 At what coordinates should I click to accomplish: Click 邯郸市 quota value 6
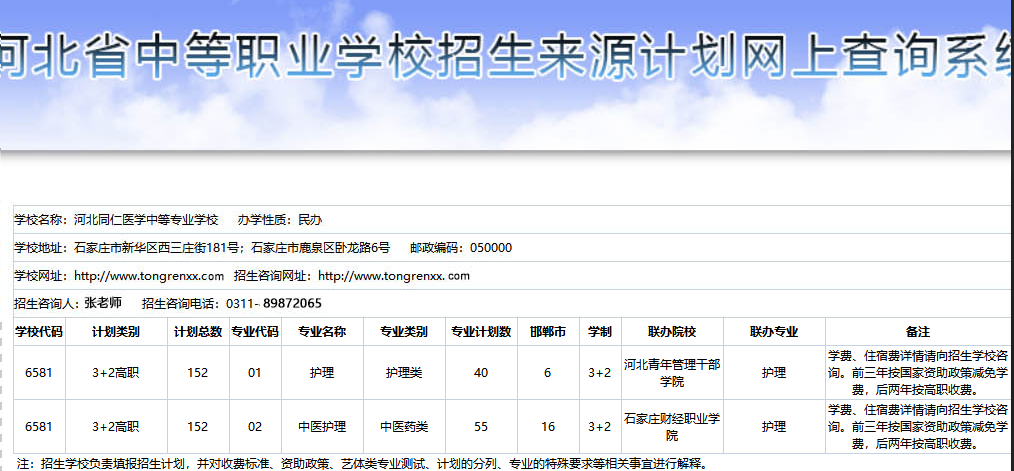pyautogui.click(x=547, y=373)
